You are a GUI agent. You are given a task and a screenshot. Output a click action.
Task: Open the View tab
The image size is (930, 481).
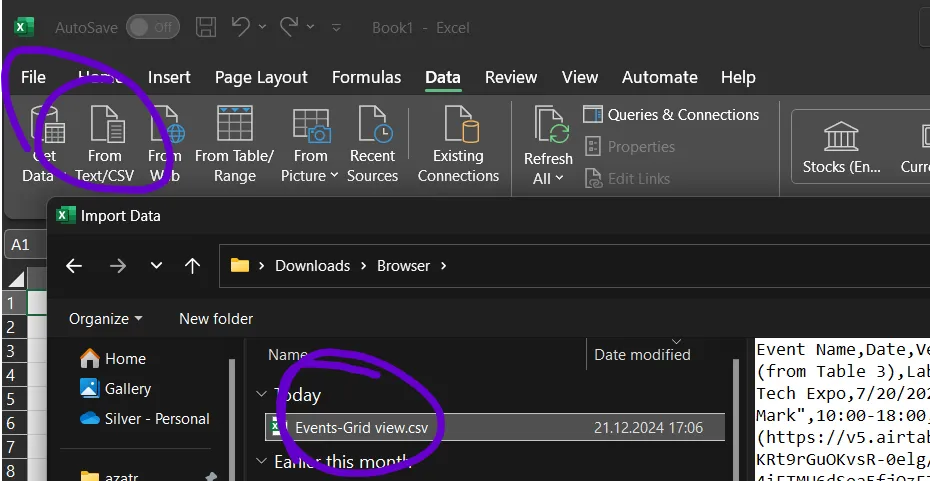[x=579, y=77]
